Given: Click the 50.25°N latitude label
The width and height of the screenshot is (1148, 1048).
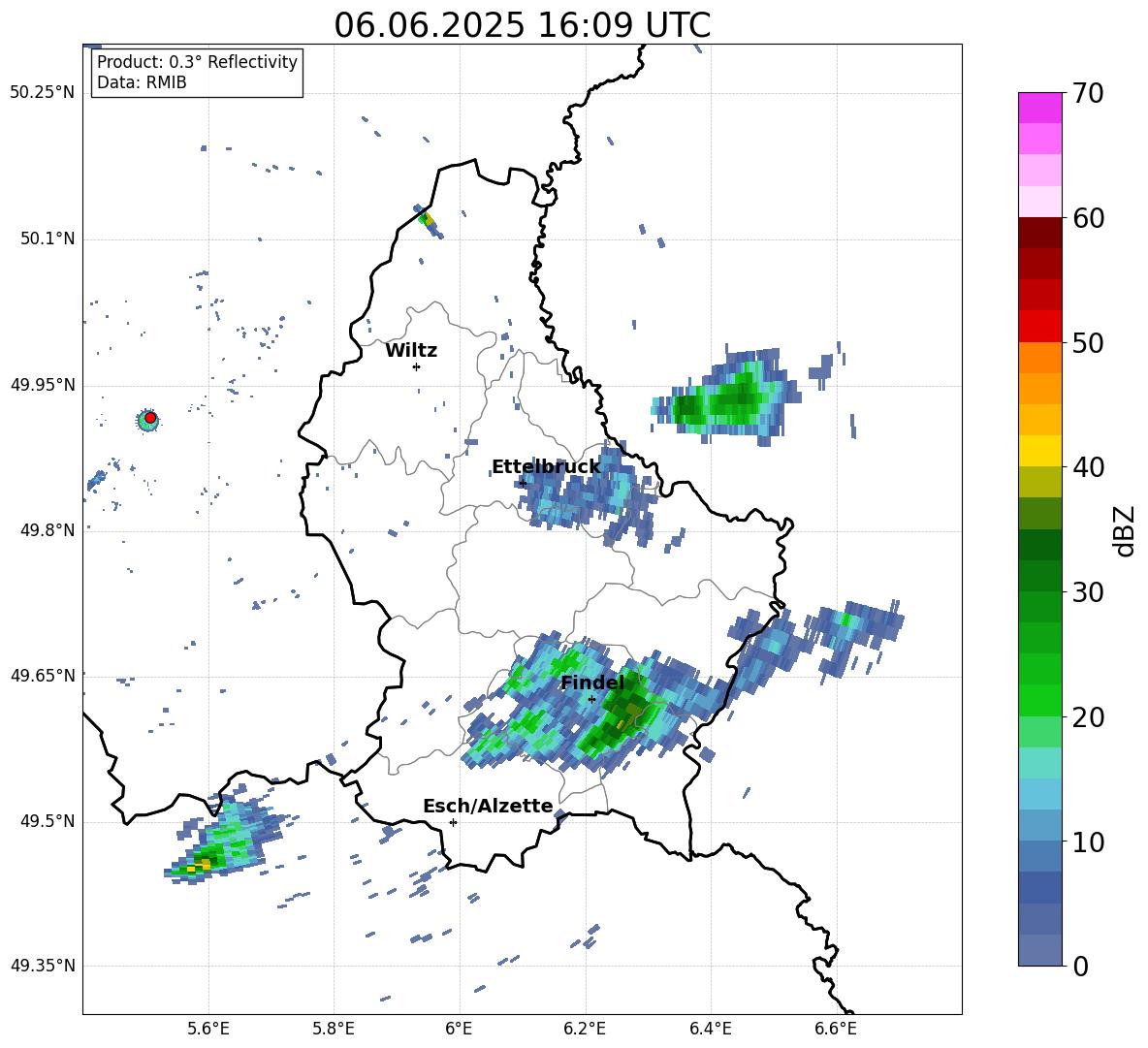Looking at the screenshot, I should click(x=43, y=93).
